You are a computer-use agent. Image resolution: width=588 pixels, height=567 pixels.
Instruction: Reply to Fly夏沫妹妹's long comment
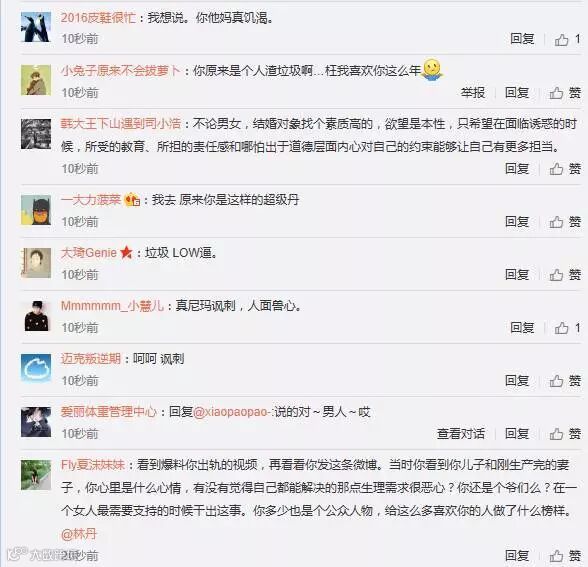point(517,555)
